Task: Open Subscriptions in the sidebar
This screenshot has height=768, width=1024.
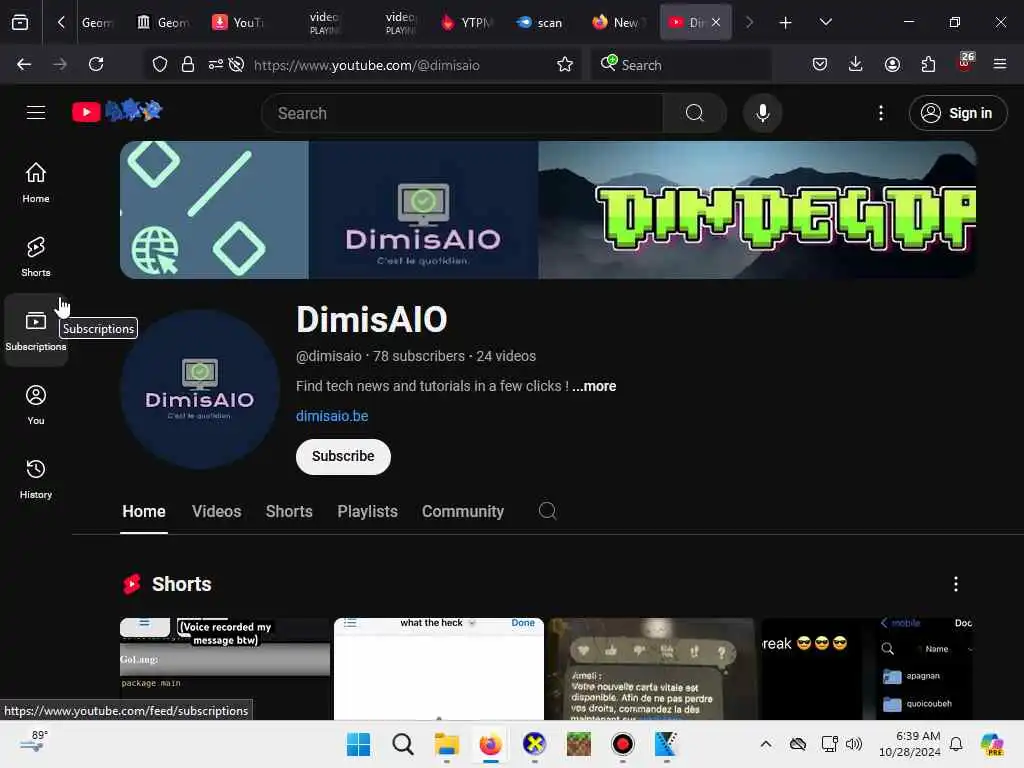Action: point(36,330)
